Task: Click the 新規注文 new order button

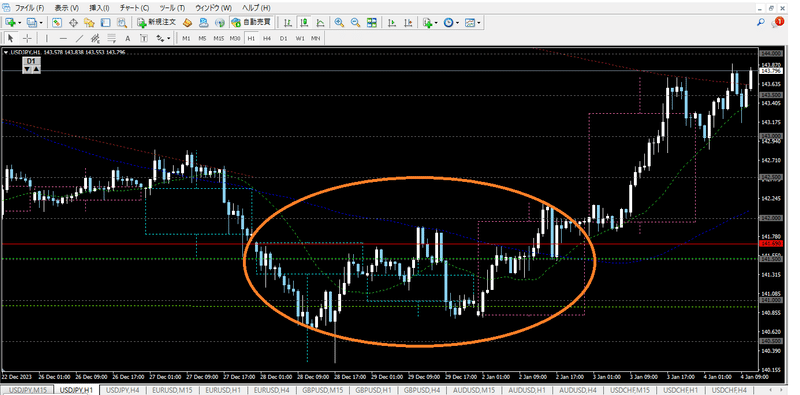Action: coord(157,22)
